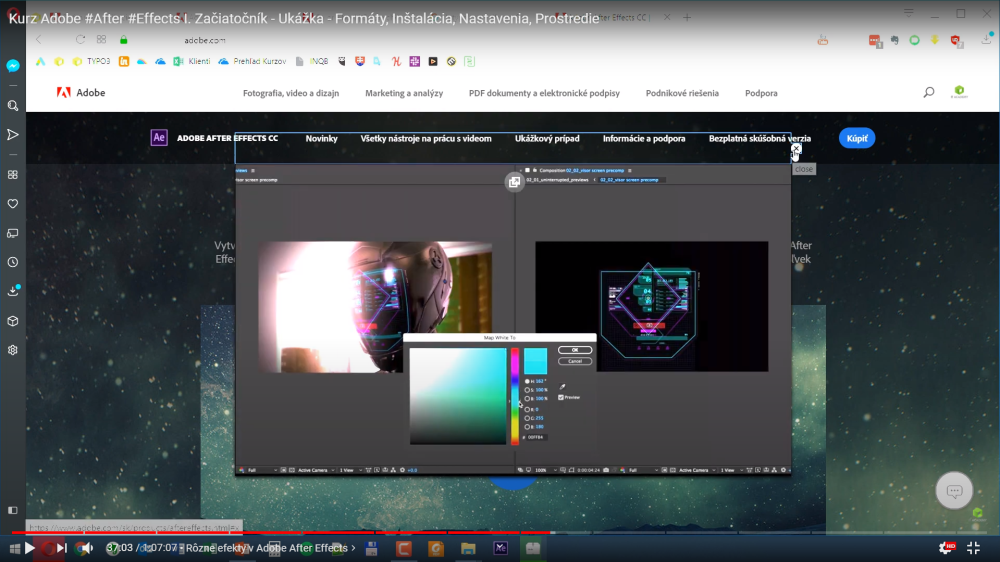Exit fullscreen mode in video player
The width and height of the screenshot is (1000, 562).
973,548
